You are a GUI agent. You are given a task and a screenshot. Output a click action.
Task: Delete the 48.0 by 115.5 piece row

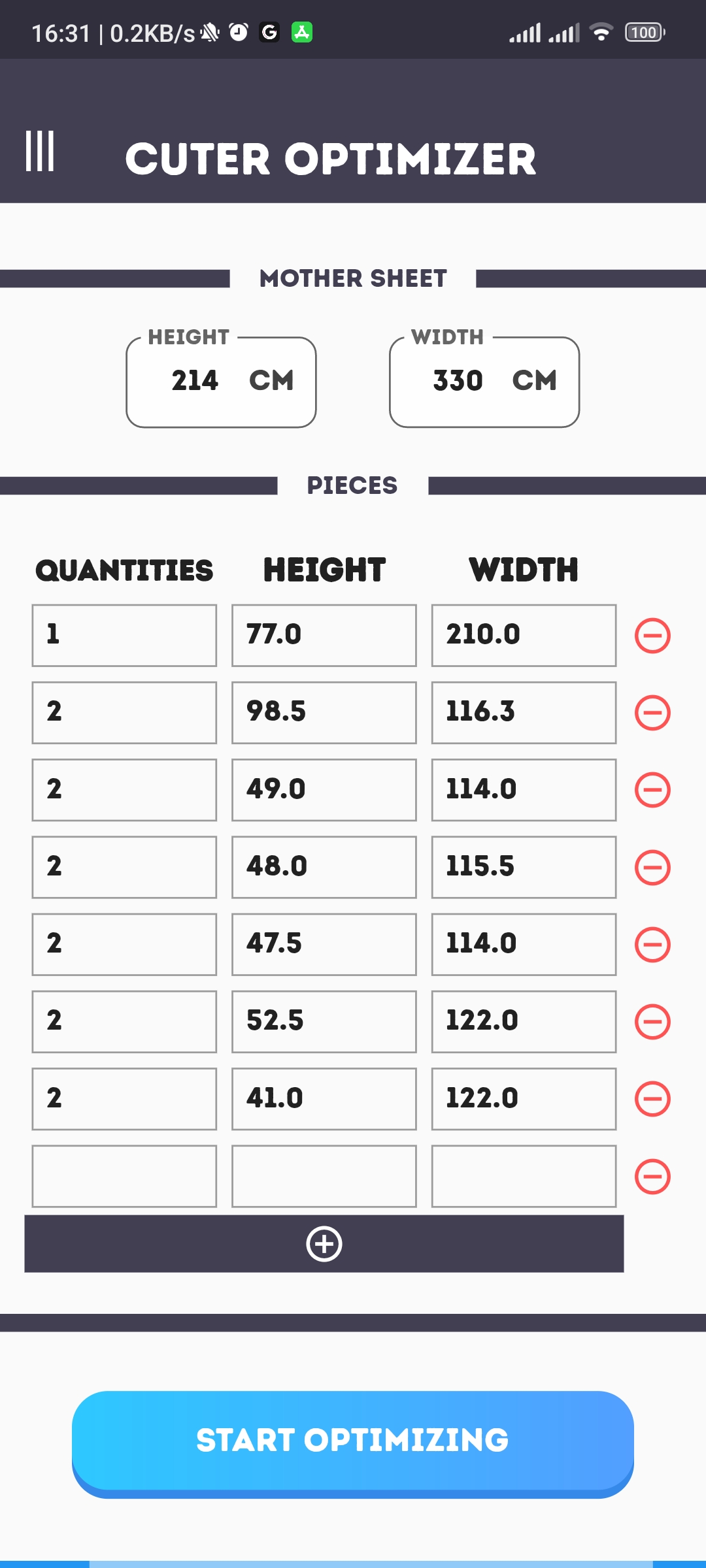652,868
